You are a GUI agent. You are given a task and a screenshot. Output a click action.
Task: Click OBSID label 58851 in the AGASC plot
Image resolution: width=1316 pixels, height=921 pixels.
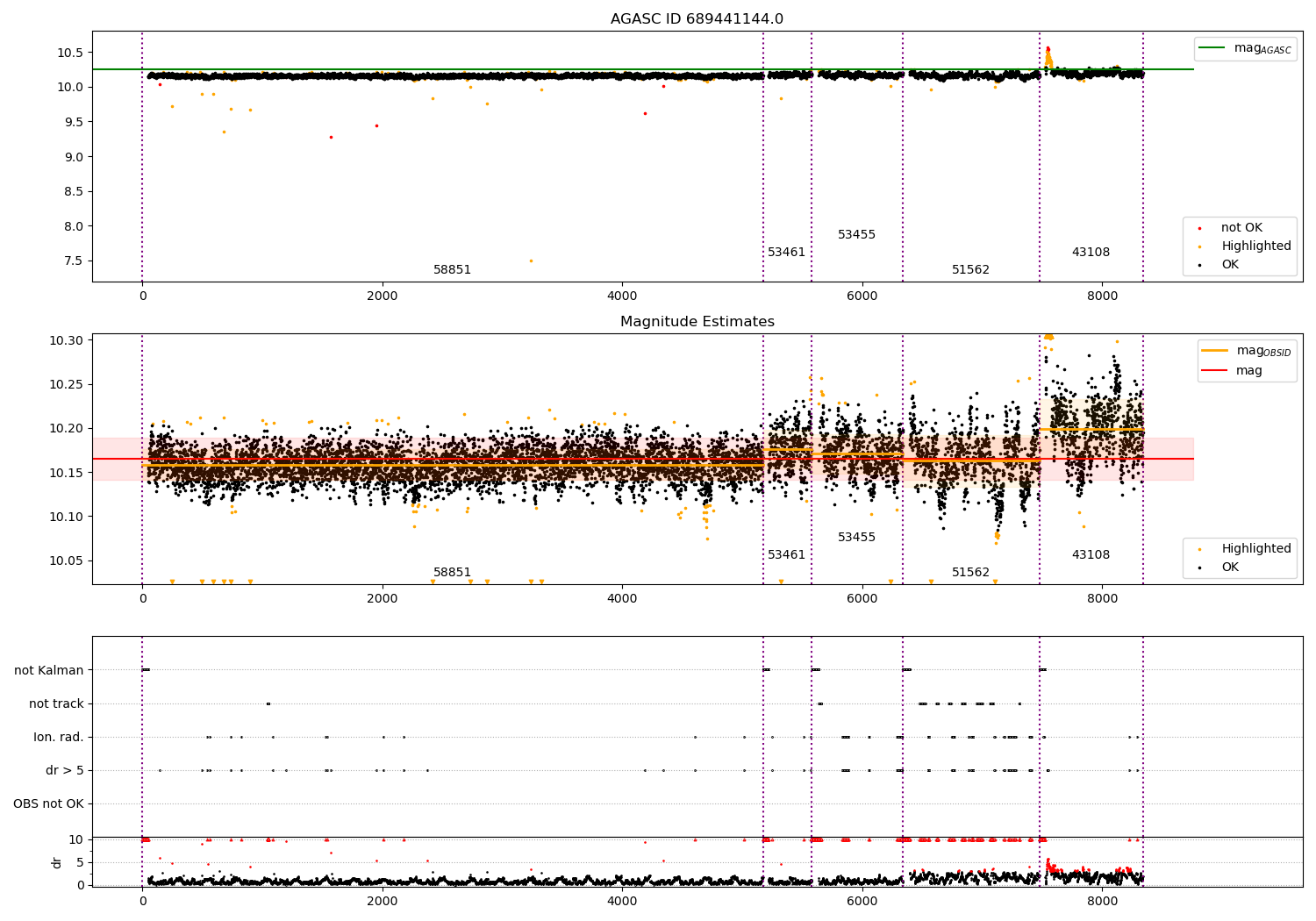coord(453,270)
